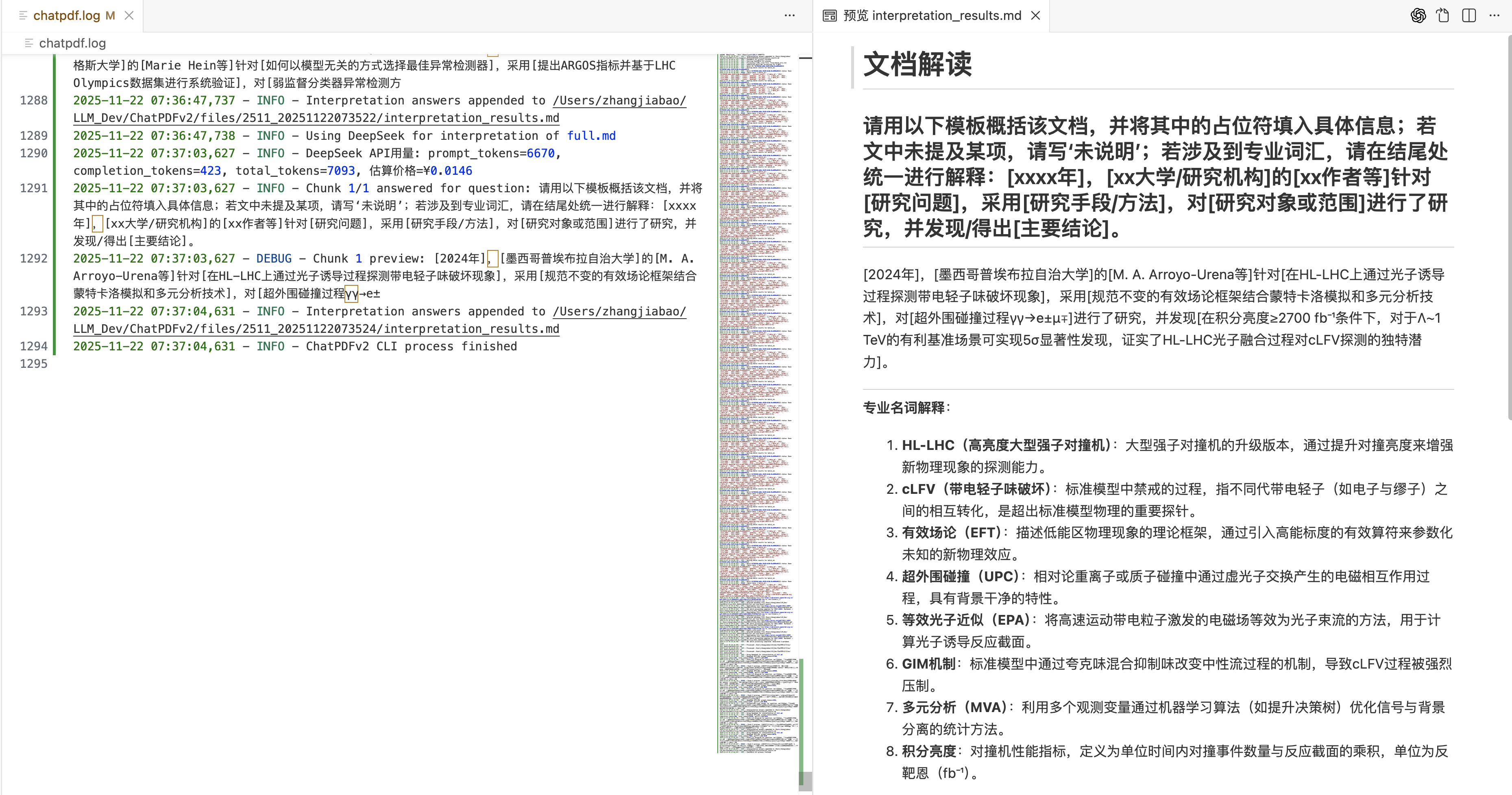Click the Show Source file icon
Image resolution: width=1512 pixels, height=795 pixels.
(1443, 16)
